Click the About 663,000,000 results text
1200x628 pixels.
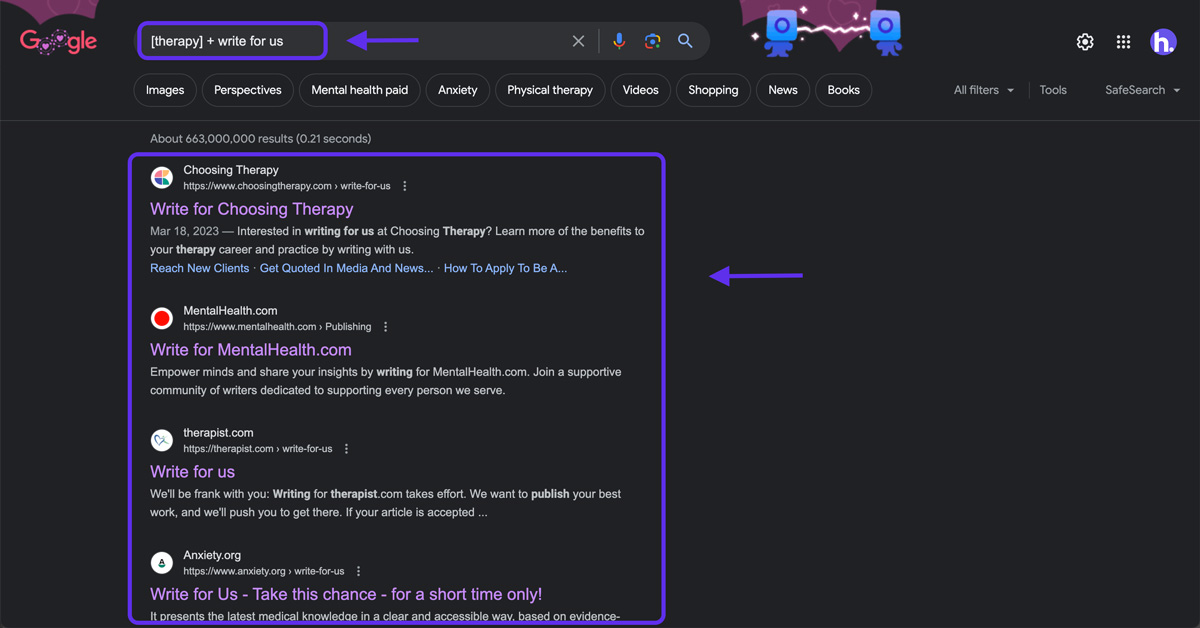(260, 139)
